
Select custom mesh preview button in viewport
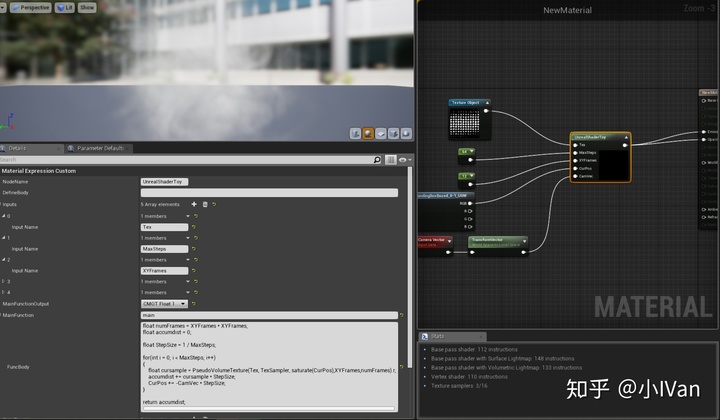[406, 134]
